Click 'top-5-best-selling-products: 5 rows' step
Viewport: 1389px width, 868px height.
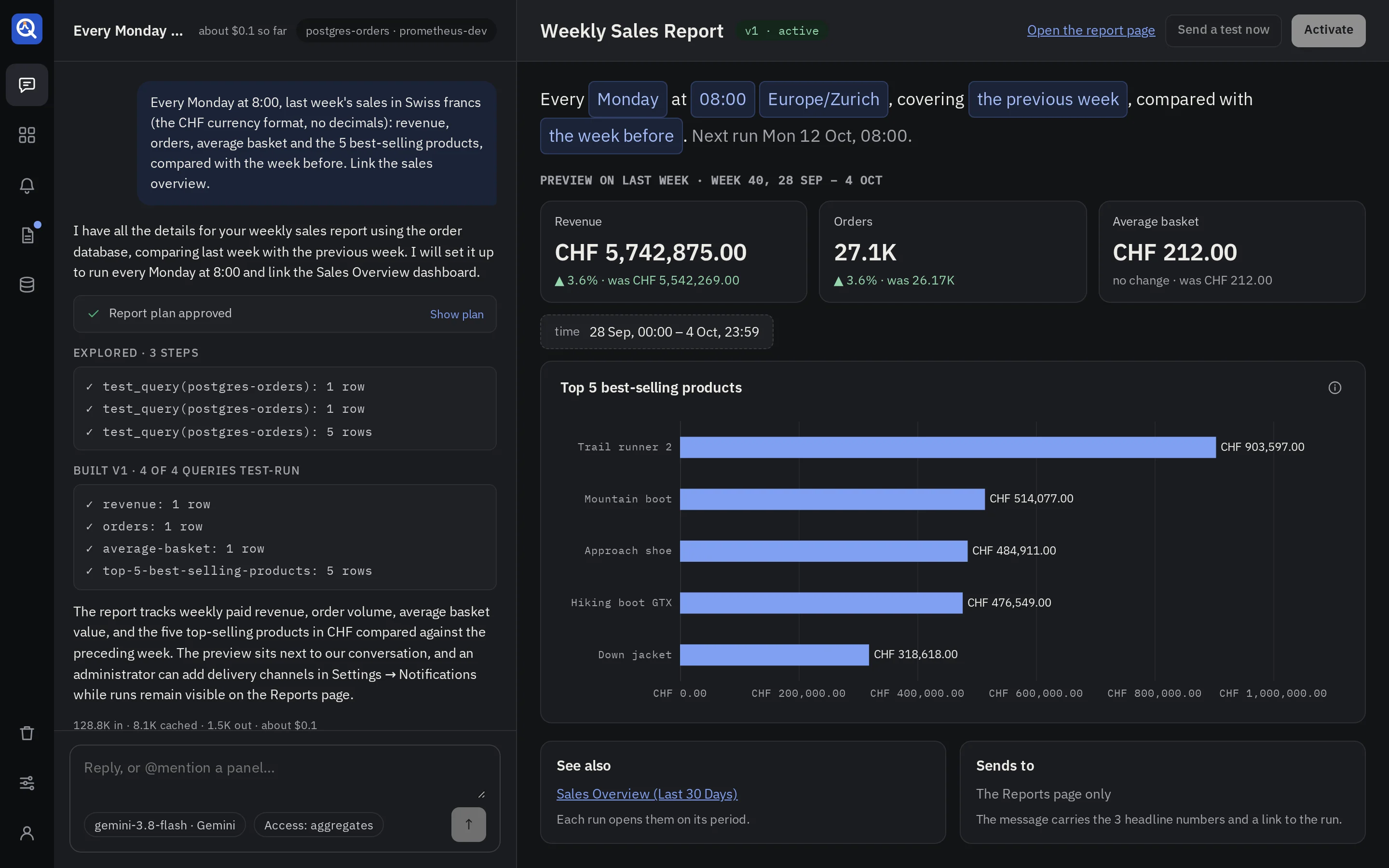coord(237,570)
